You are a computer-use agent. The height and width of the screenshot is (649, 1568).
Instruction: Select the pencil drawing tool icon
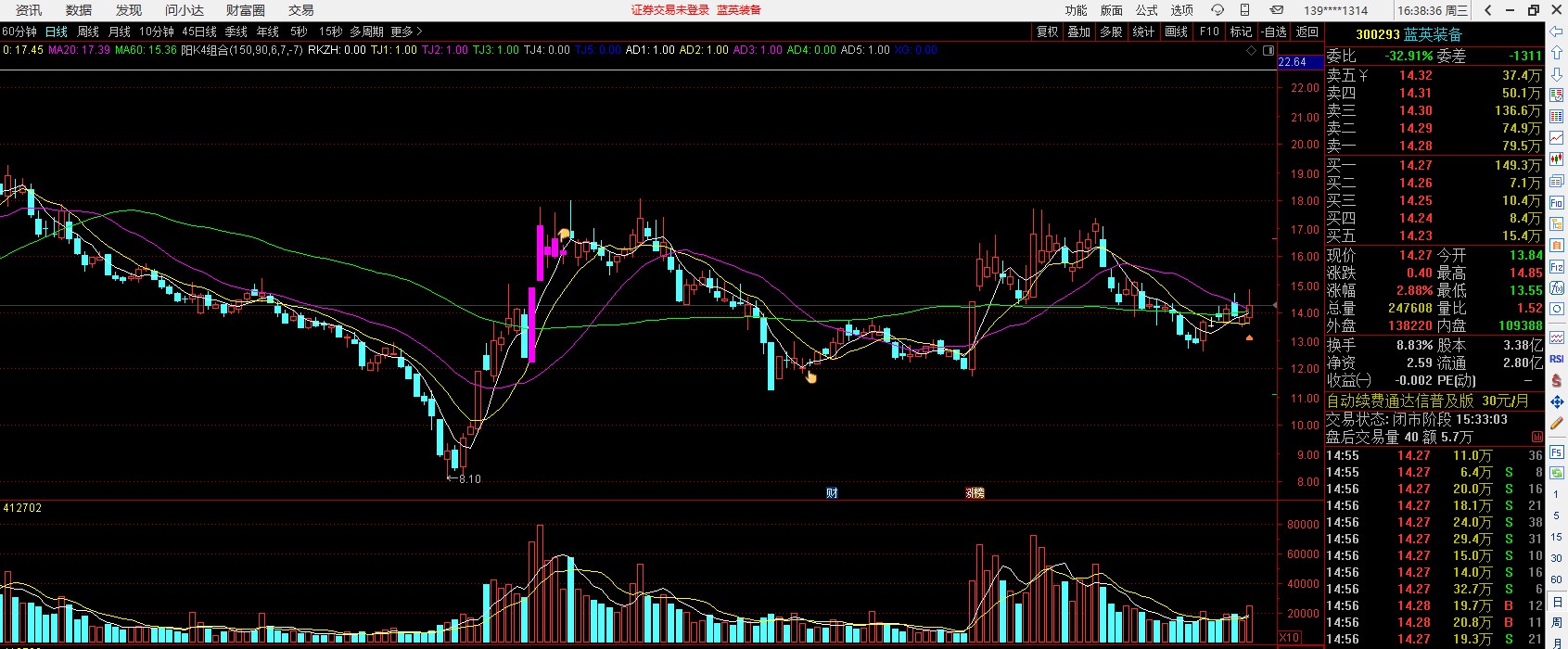1557,424
